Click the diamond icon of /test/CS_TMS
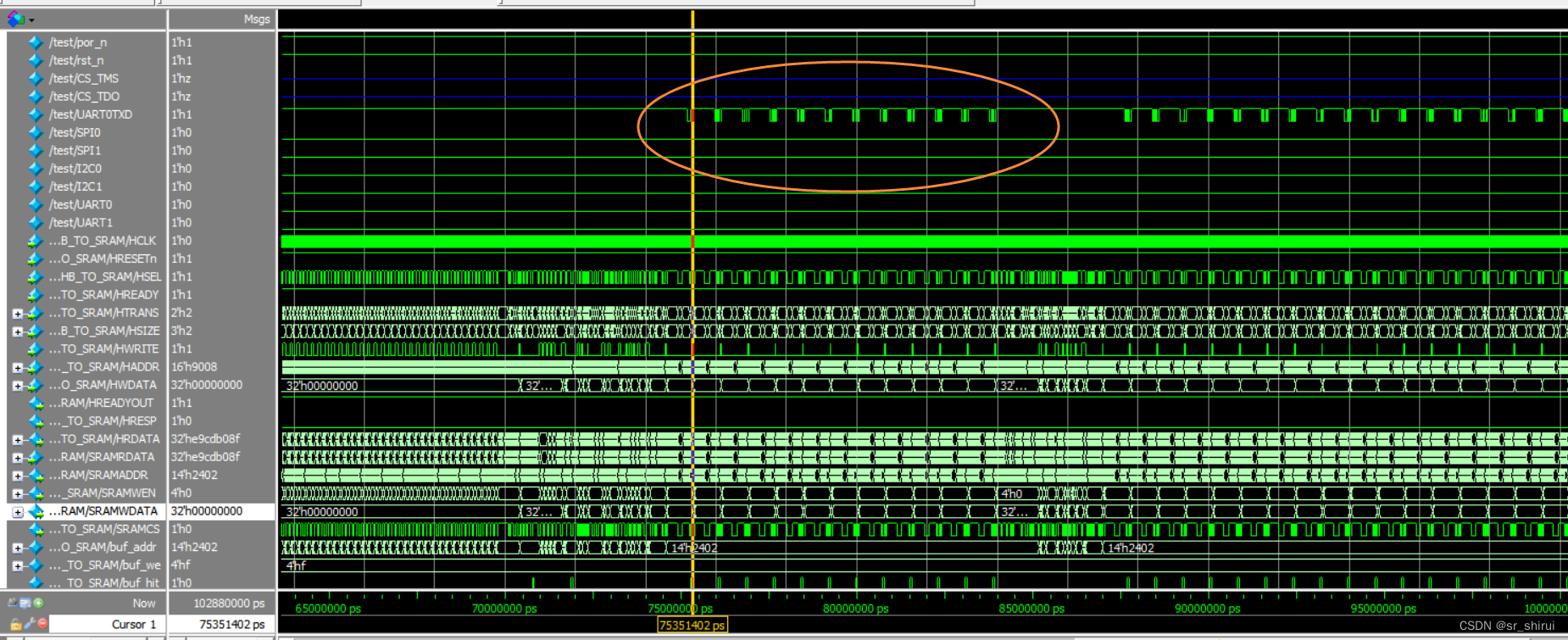The height and width of the screenshot is (640, 1568). point(36,78)
